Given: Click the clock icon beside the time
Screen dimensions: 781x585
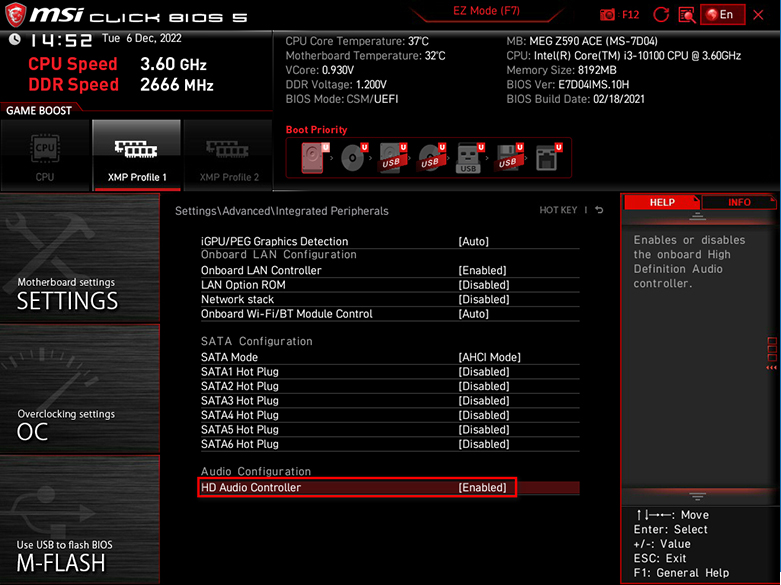Looking at the screenshot, I should (15, 39).
